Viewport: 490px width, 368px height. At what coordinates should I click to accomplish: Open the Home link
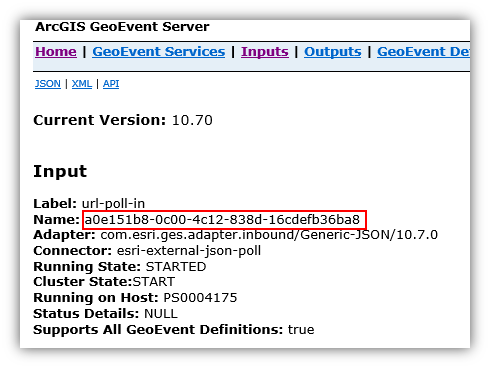[56, 52]
